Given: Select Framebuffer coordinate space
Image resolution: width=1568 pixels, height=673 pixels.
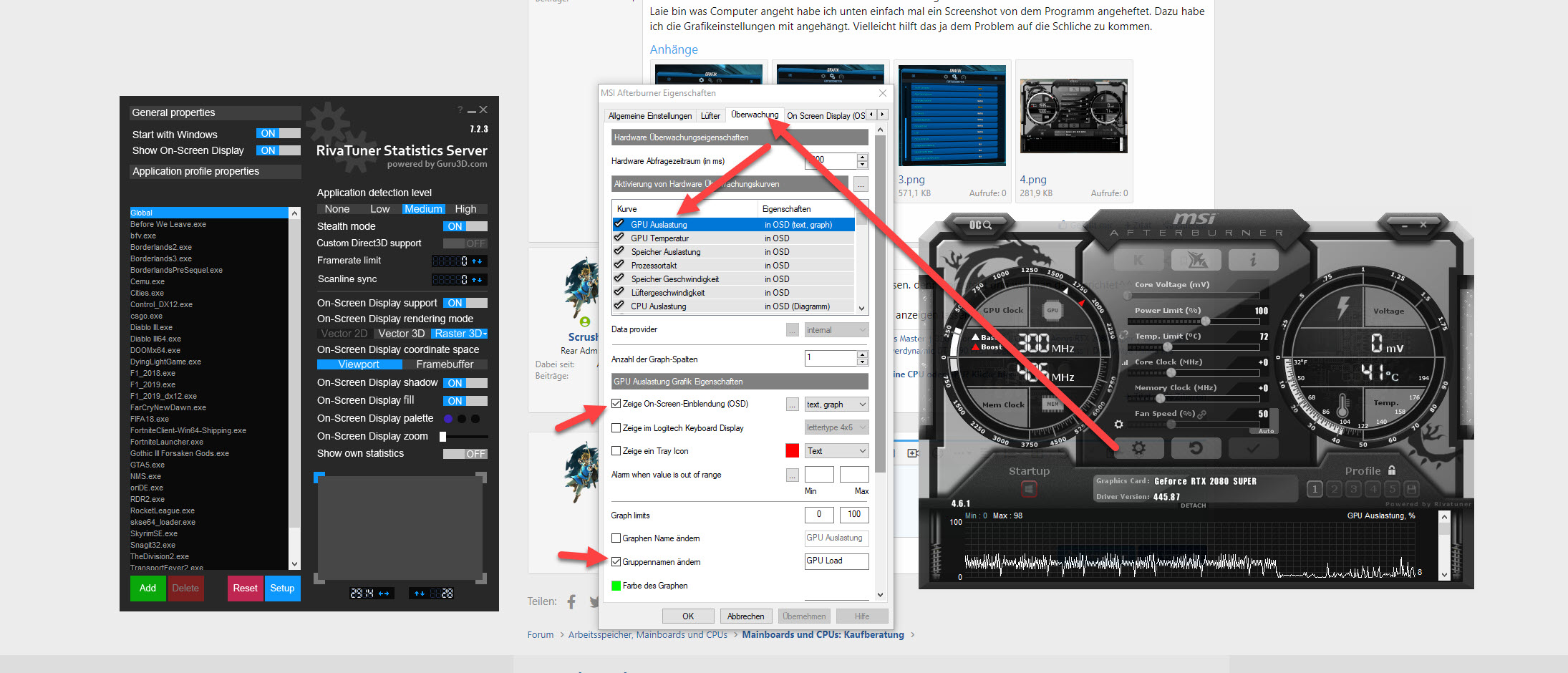Looking at the screenshot, I should [x=445, y=364].
